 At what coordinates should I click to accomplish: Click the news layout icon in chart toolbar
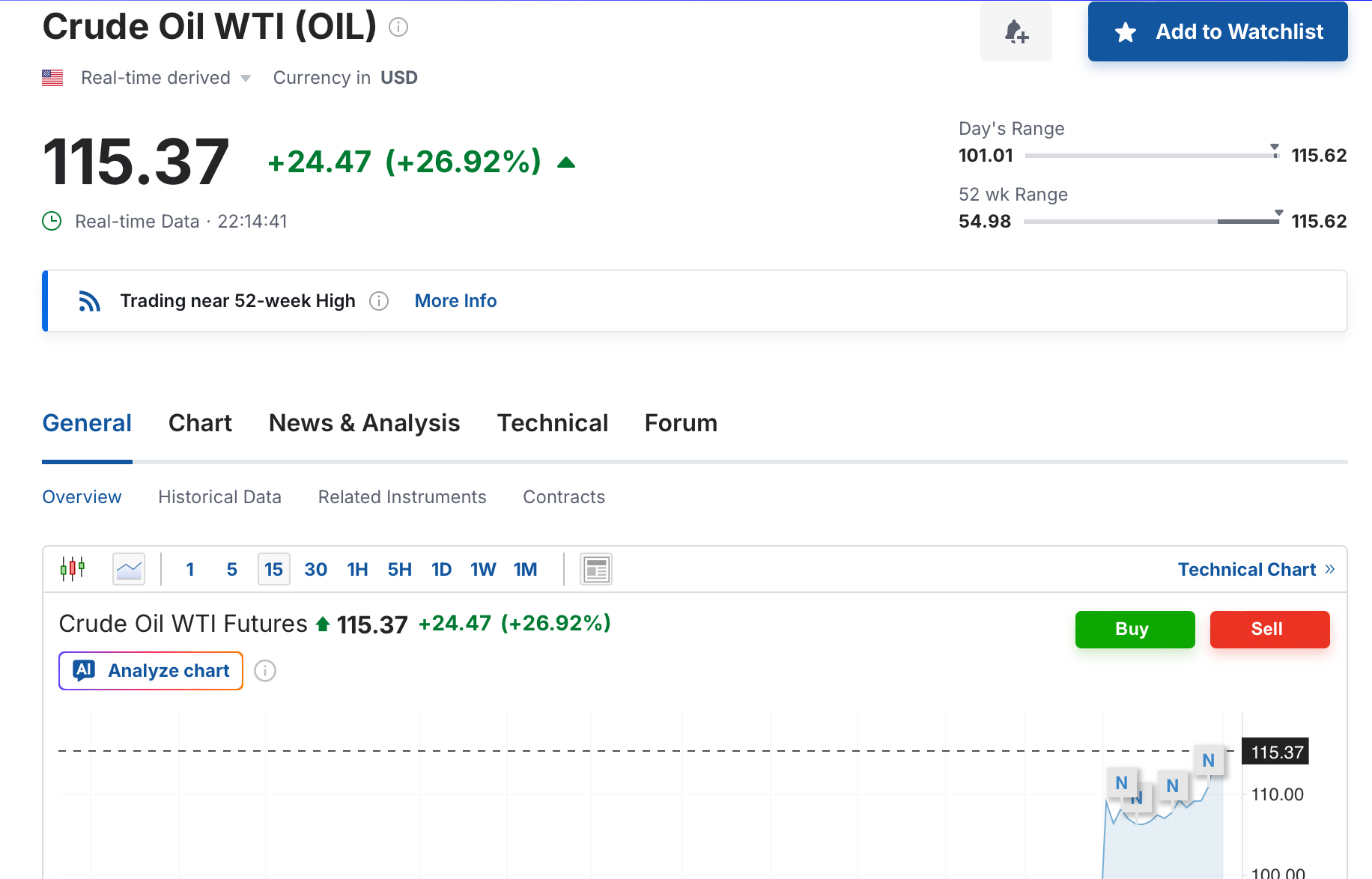click(596, 569)
